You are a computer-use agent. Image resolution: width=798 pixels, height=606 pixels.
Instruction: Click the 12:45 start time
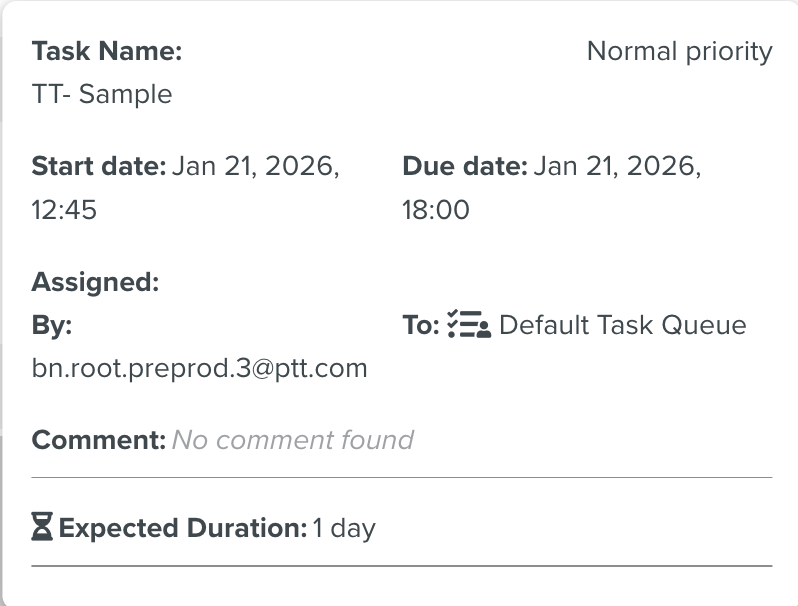click(64, 210)
